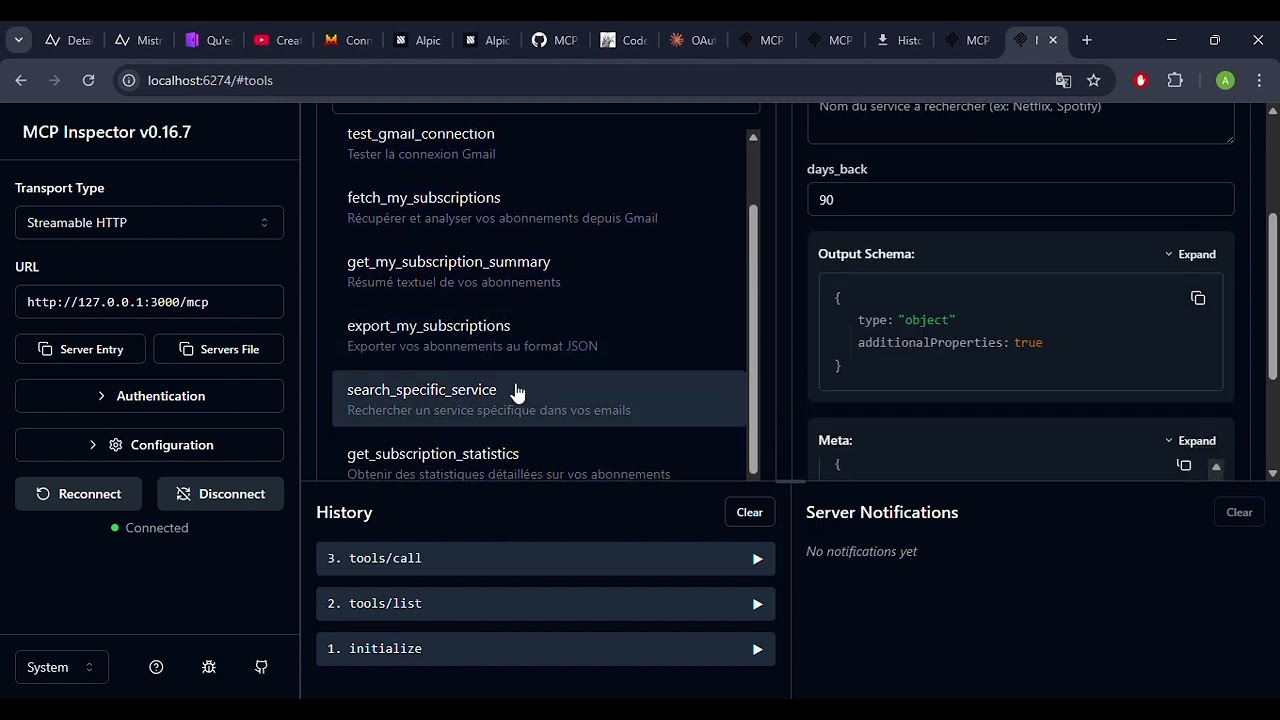
Task: Click the MCP Inspector v0.16.7 title
Action: pos(107,132)
